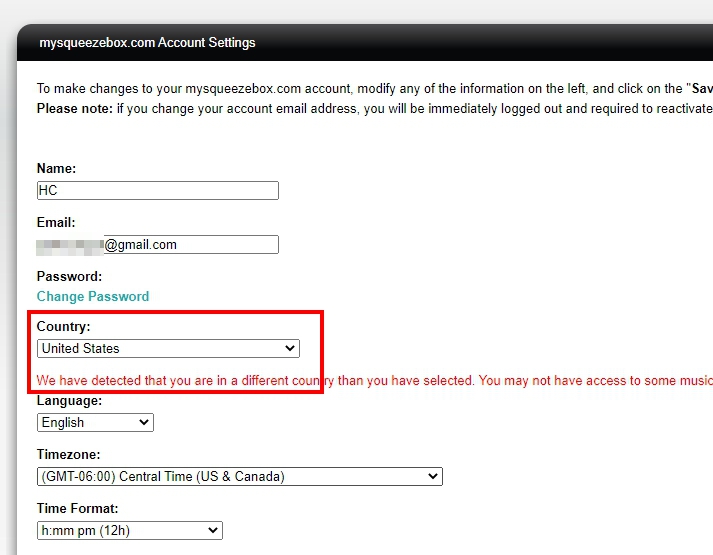
Task: Open the Language dropdown set to English
Action: click(x=95, y=422)
